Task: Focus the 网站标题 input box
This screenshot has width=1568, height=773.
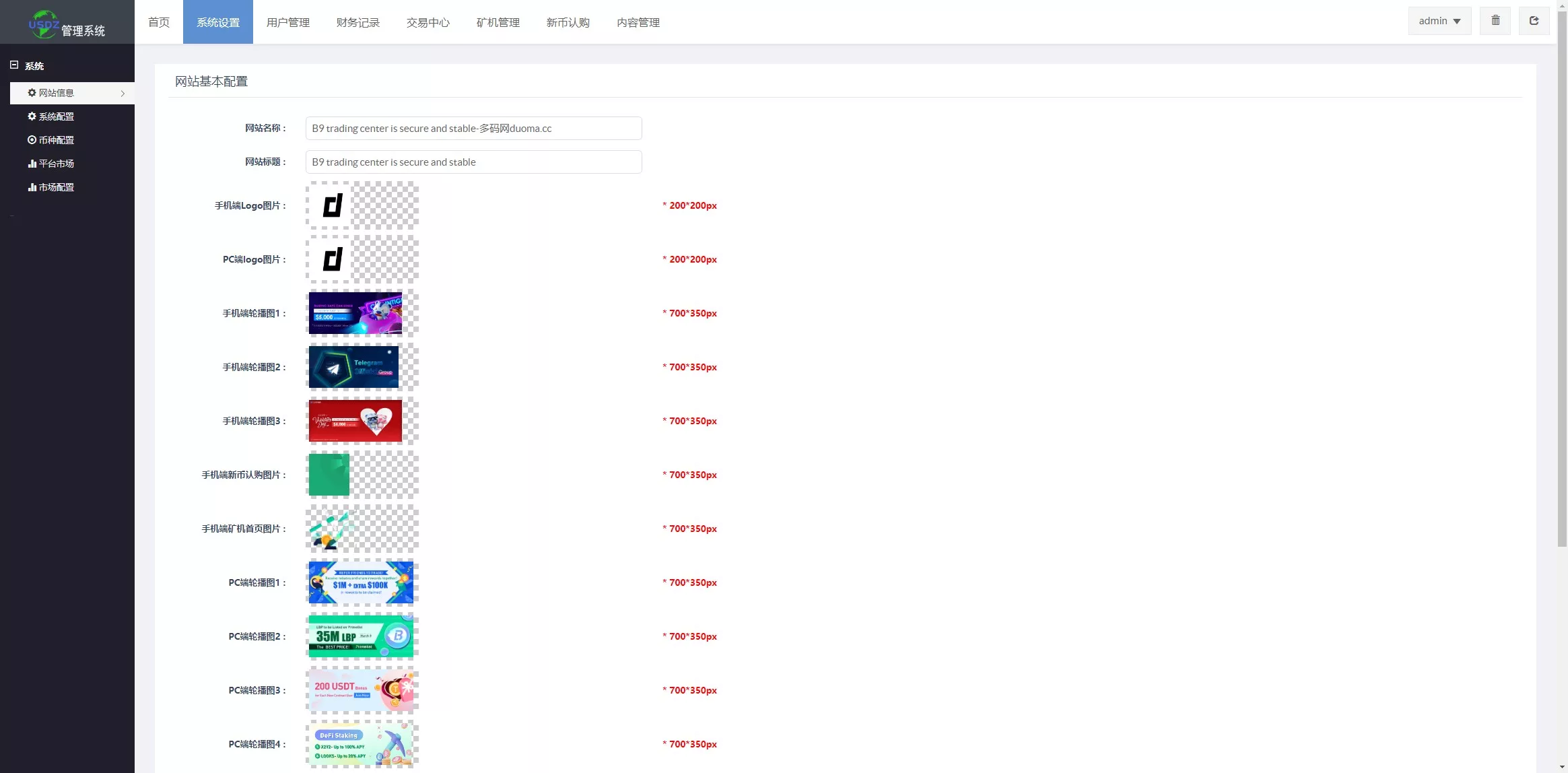Action: [473, 162]
